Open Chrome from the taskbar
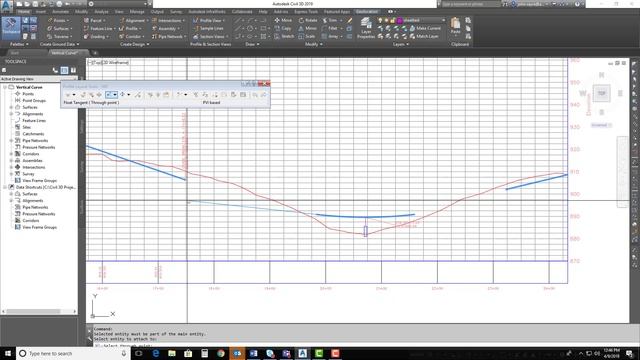Screen dimensions: 640x360 [x=221, y=353]
